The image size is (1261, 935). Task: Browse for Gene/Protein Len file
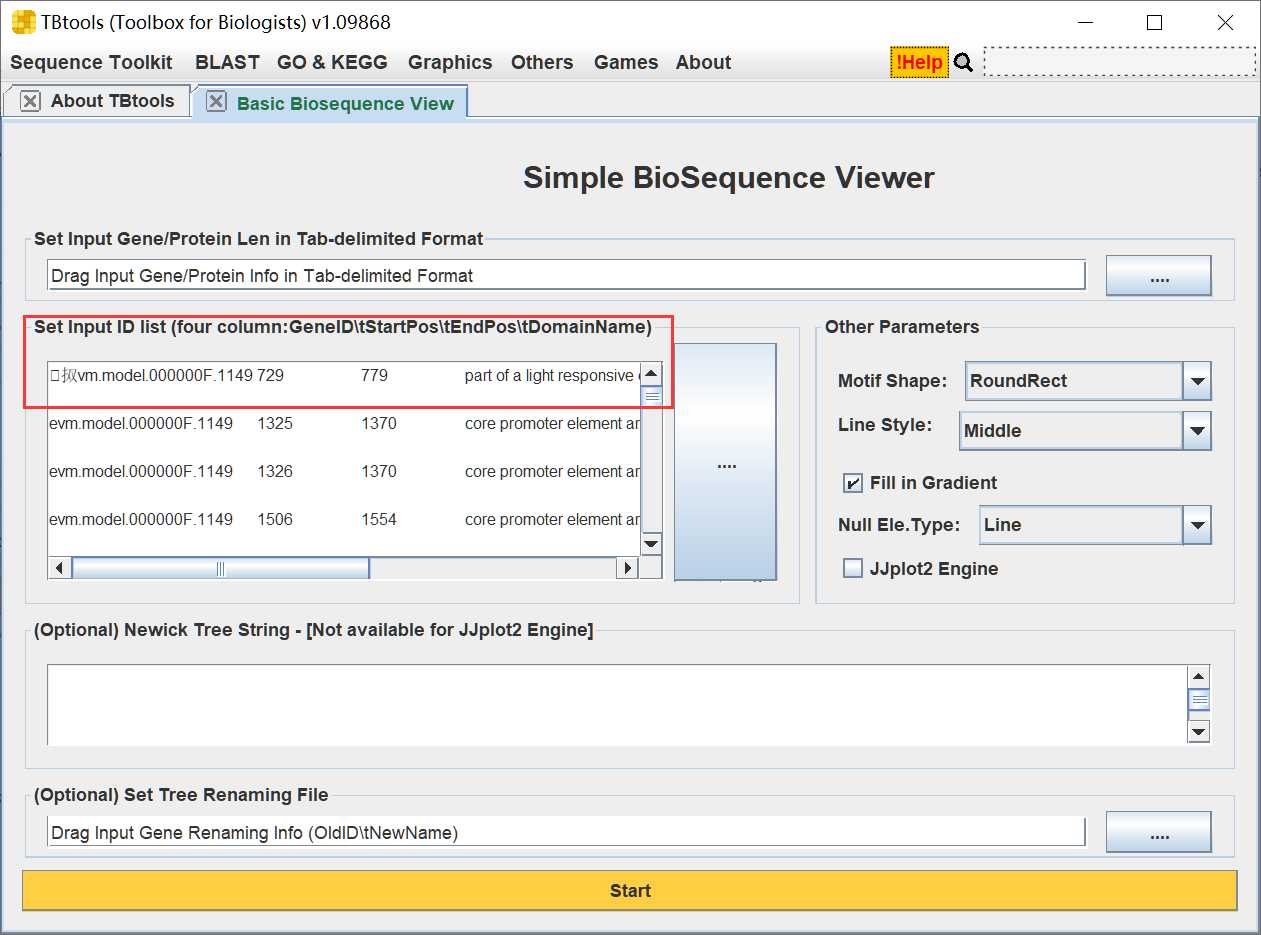click(1158, 275)
